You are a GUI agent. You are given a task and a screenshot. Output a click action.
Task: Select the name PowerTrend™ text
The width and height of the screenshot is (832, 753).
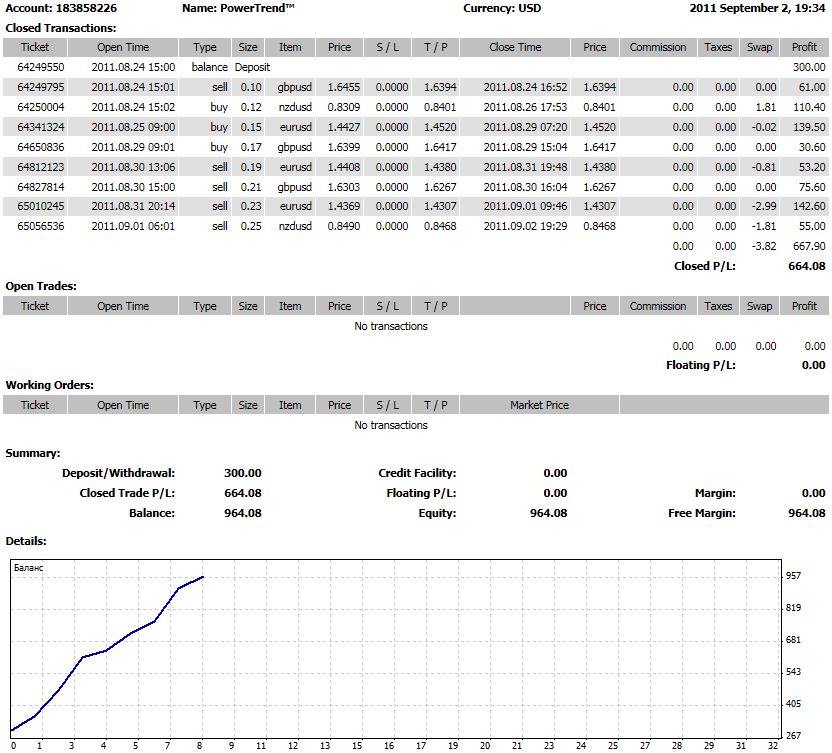257,8
